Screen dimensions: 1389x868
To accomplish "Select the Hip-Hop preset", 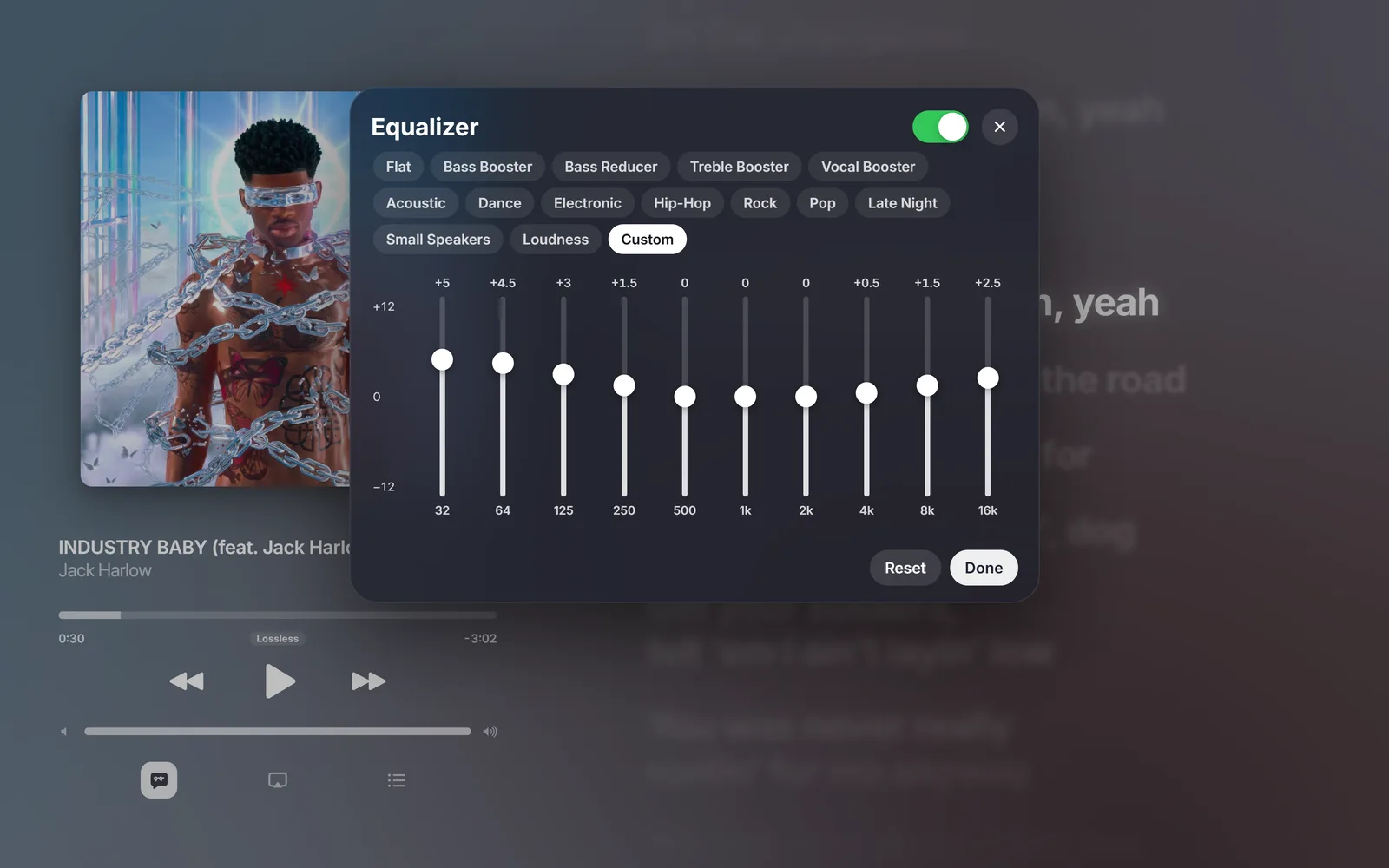I will (682, 203).
